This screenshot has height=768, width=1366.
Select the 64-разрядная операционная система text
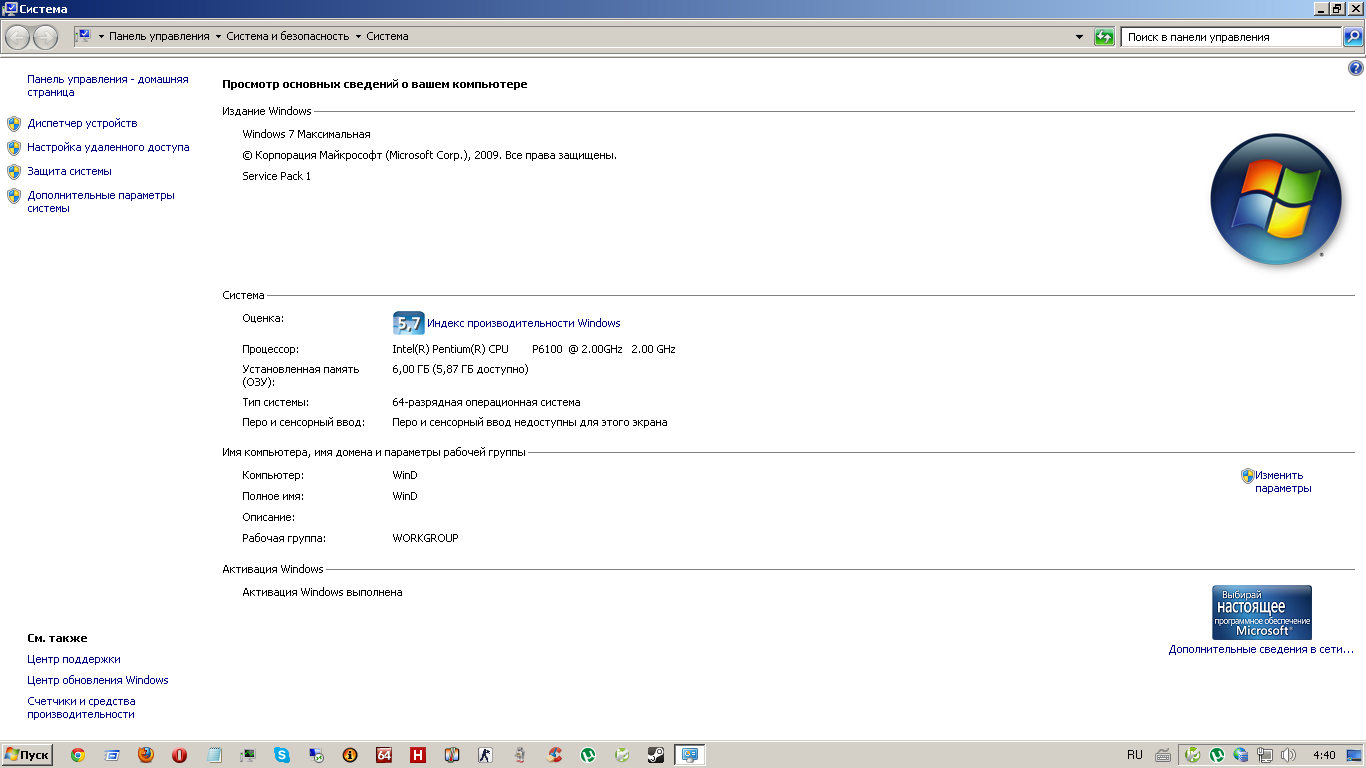[486, 403]
